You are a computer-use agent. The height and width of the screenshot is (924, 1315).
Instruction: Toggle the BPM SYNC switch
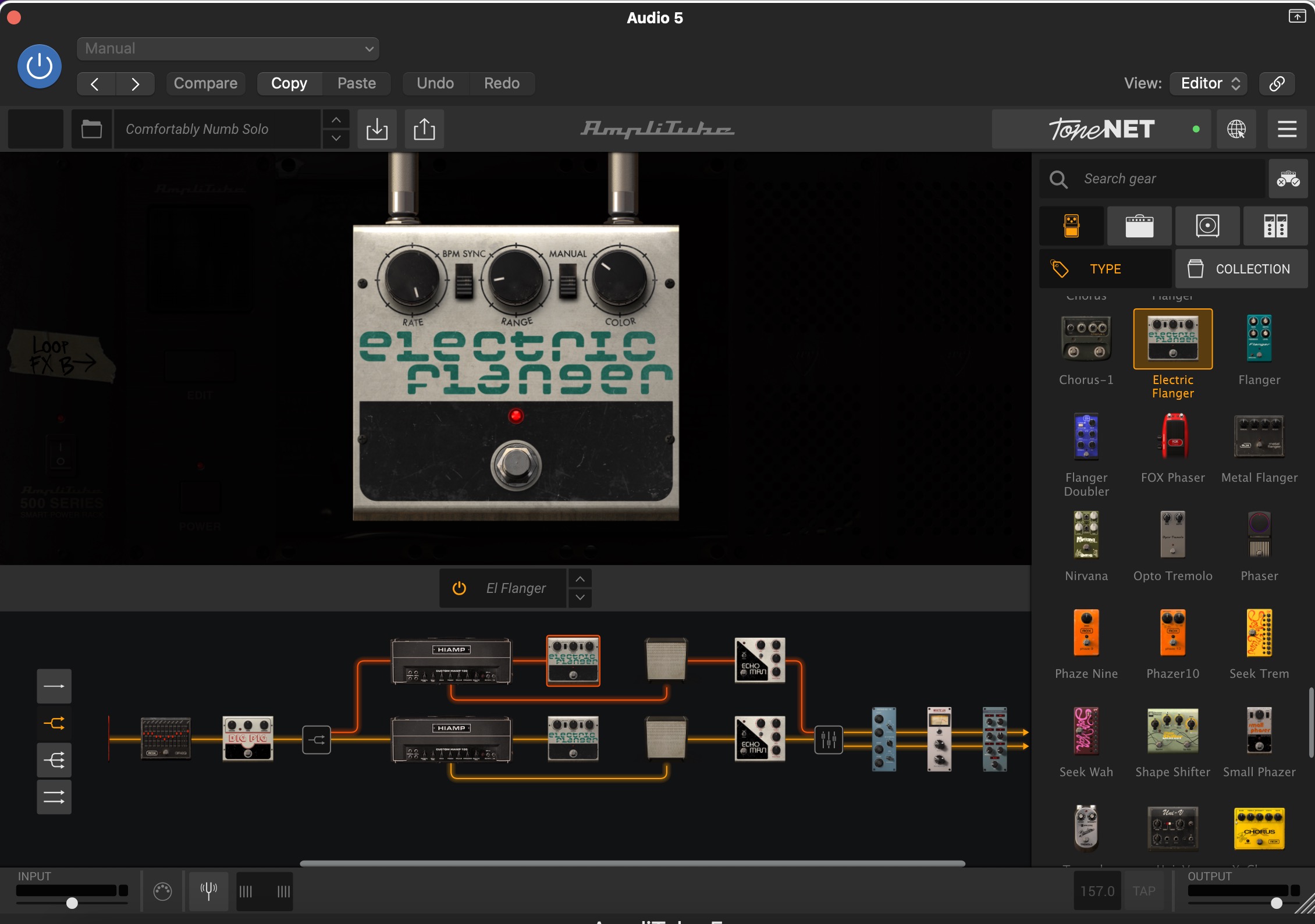(464, 280)
